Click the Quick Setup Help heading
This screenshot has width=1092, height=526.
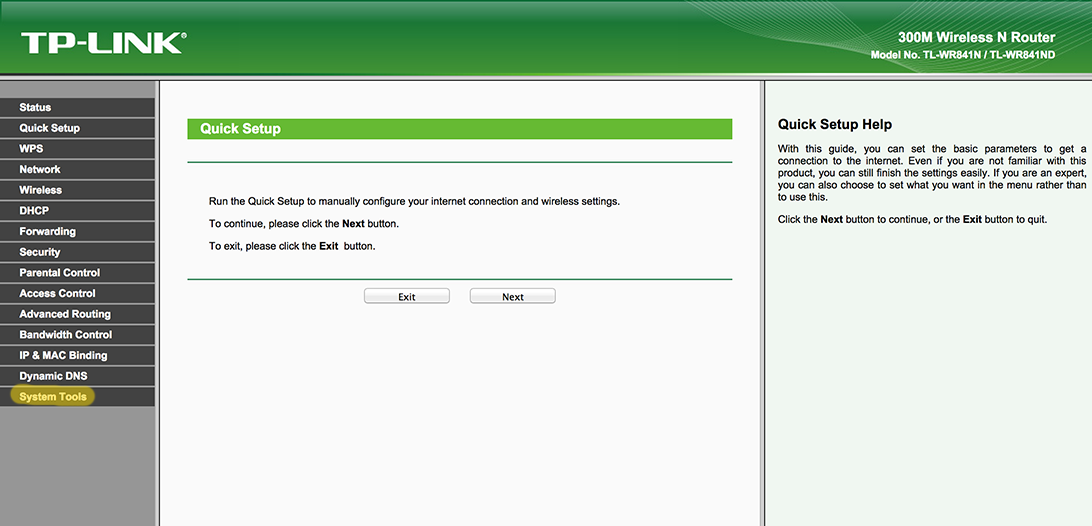coord(834,125)
